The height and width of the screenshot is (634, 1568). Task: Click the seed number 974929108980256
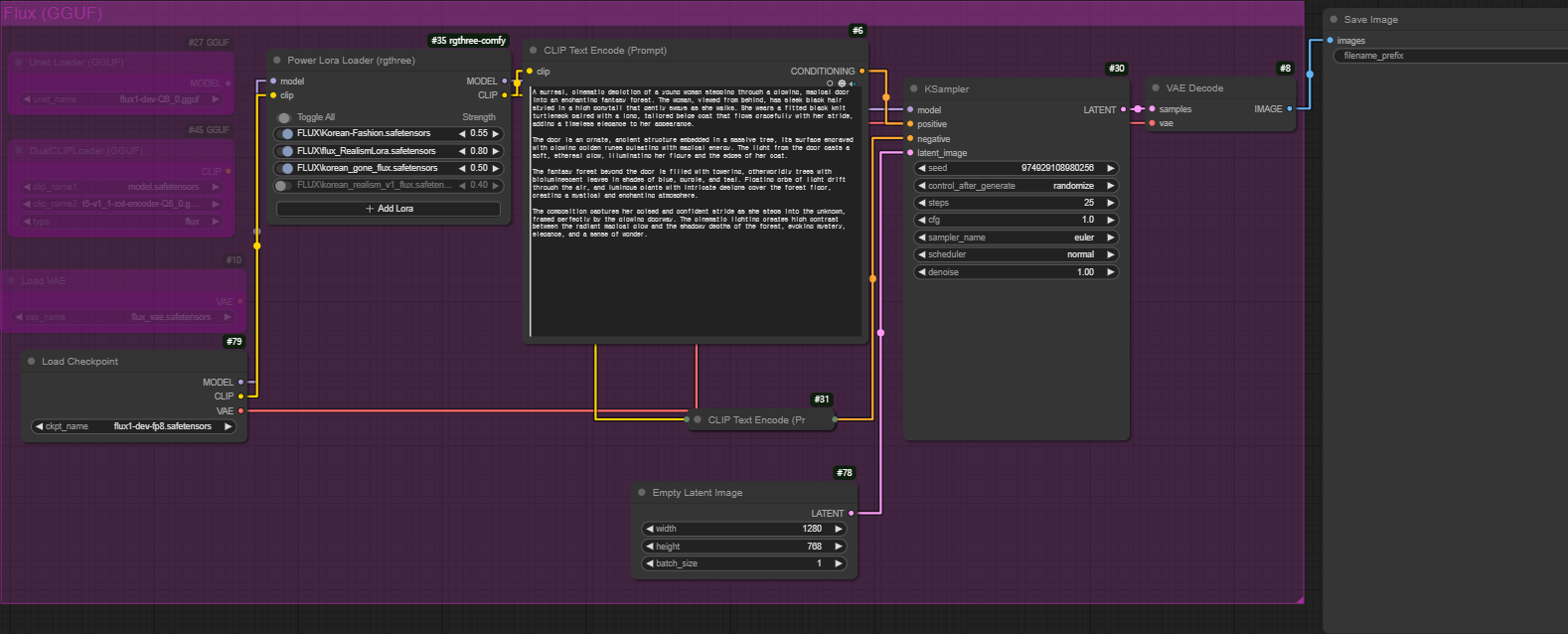coord(1057,168)
